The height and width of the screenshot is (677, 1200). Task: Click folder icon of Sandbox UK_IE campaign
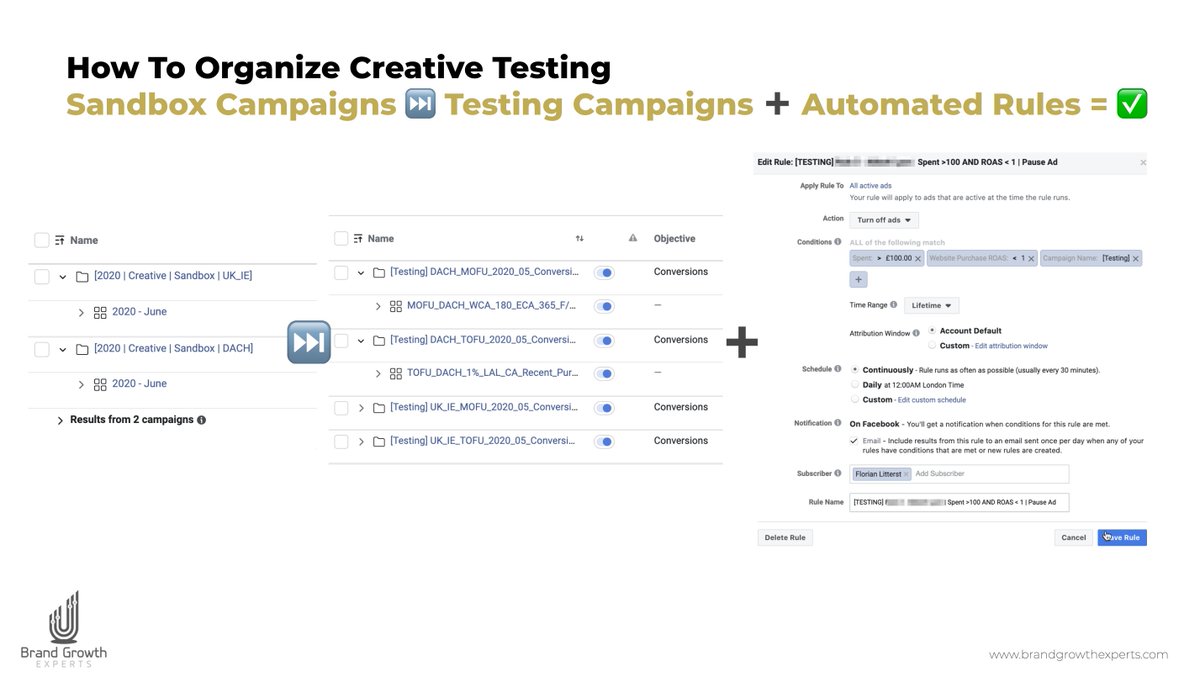click(x=82, y=276)
